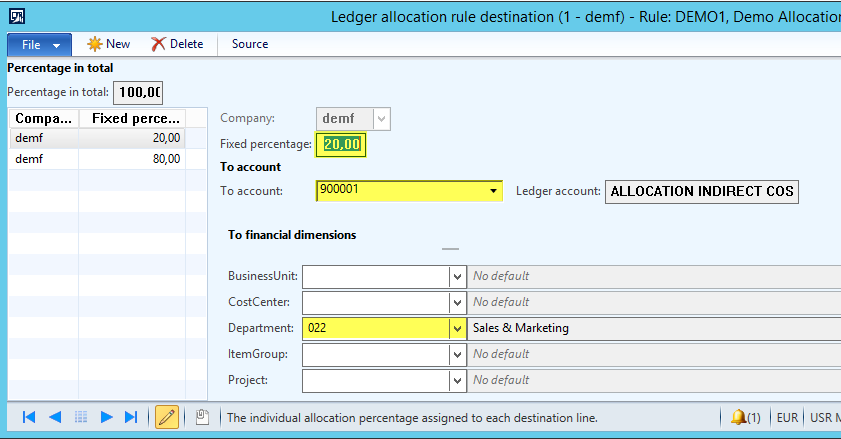Screen dimensions: 841x439
Task: Open the notifications bell in status bar
Action: coord(744,417)
